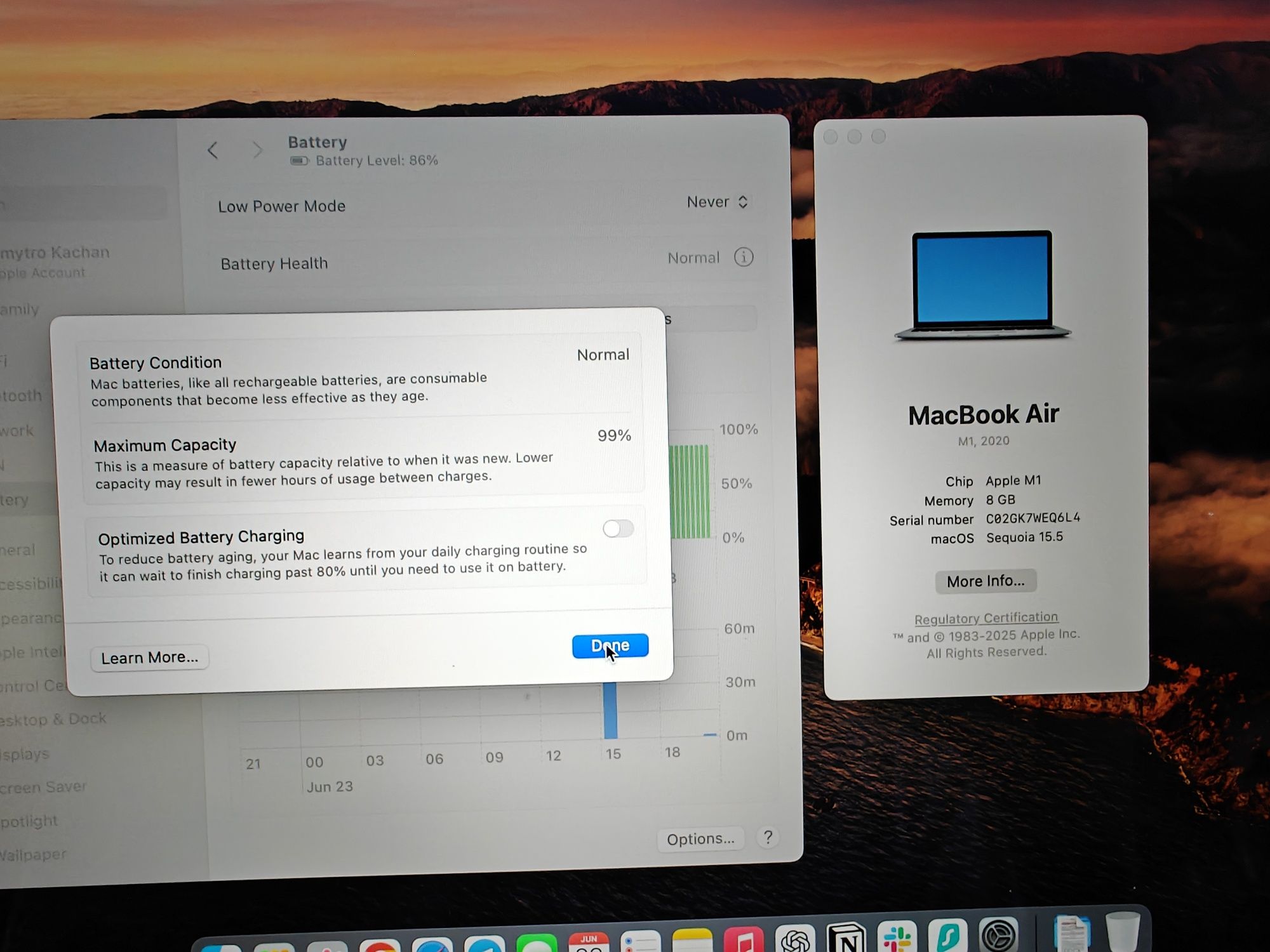Select Spotlight in the settings sidebar

[29, 821]
